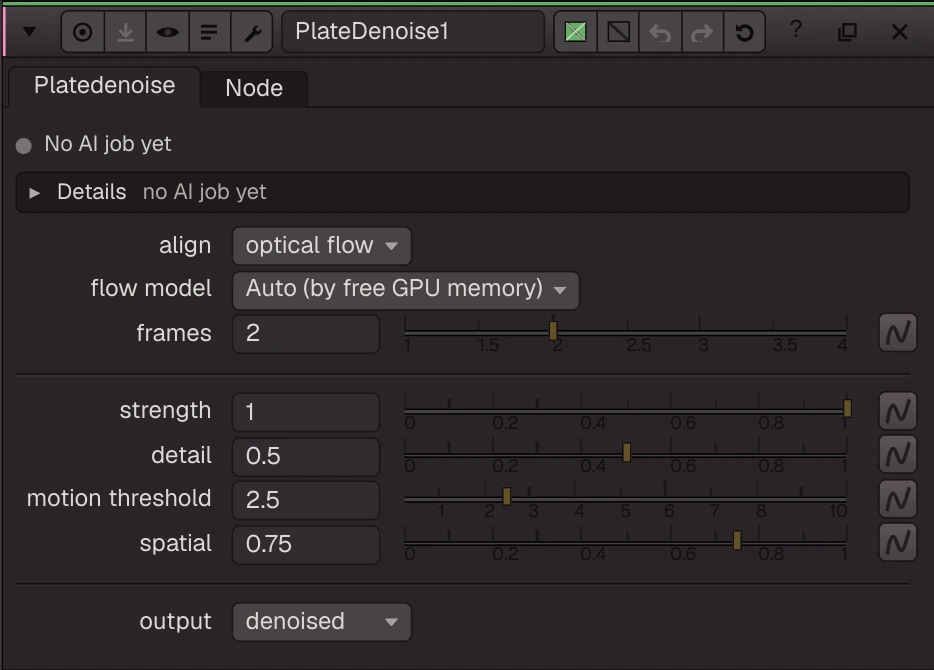Click the spatial value field
Image resolution: width=934 pixels, height=670 pixels.
(306, 545)
